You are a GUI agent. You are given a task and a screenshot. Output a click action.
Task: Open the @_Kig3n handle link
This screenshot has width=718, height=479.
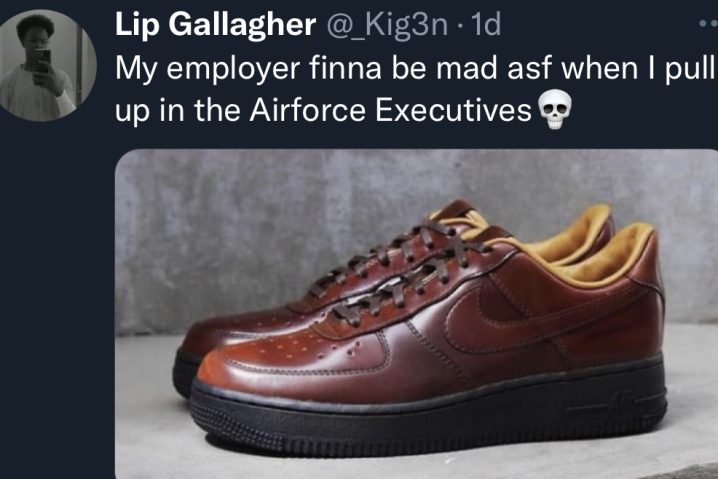point(386,25)
